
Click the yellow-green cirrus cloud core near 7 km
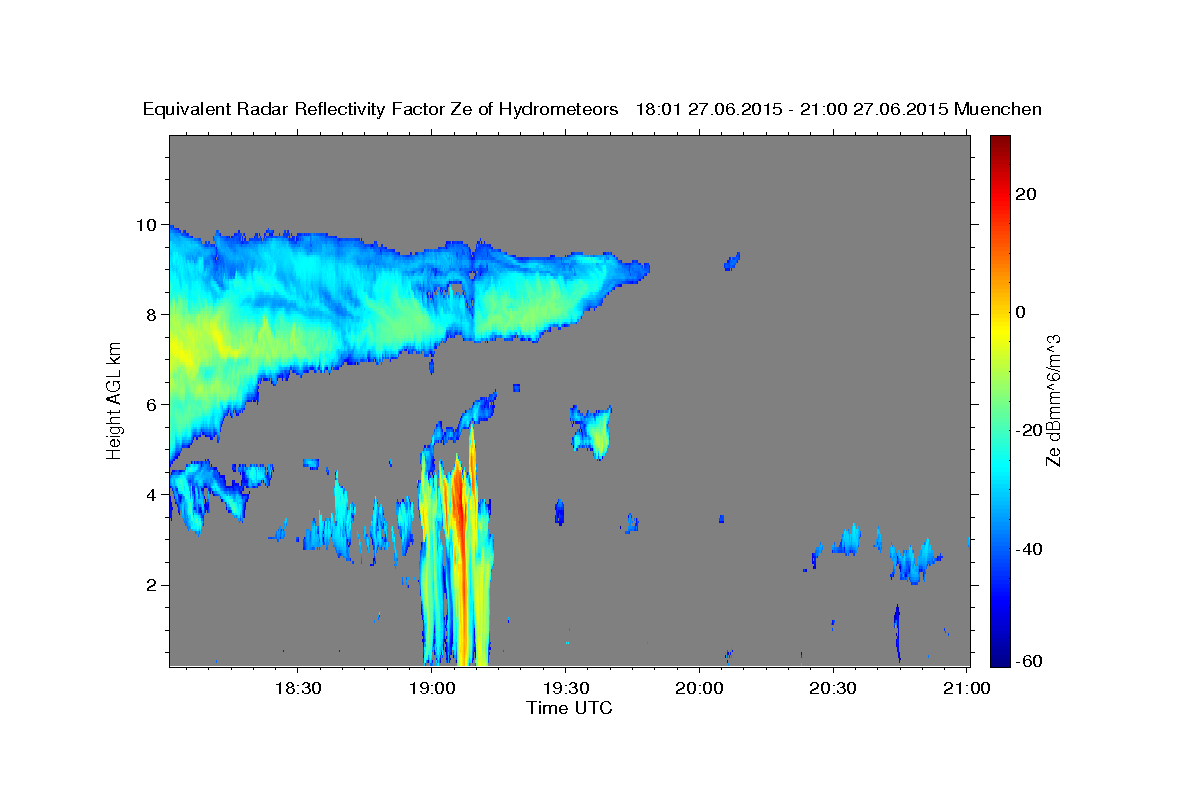click(205, 345)
